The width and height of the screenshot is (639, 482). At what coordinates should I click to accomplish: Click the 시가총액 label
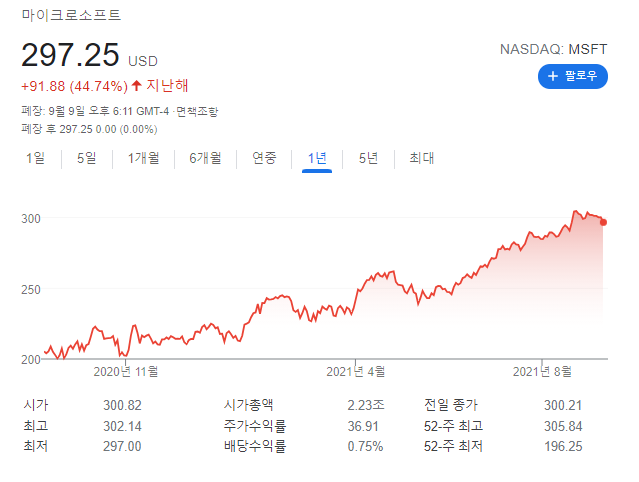pyautogui.click(x=248, y=405)
